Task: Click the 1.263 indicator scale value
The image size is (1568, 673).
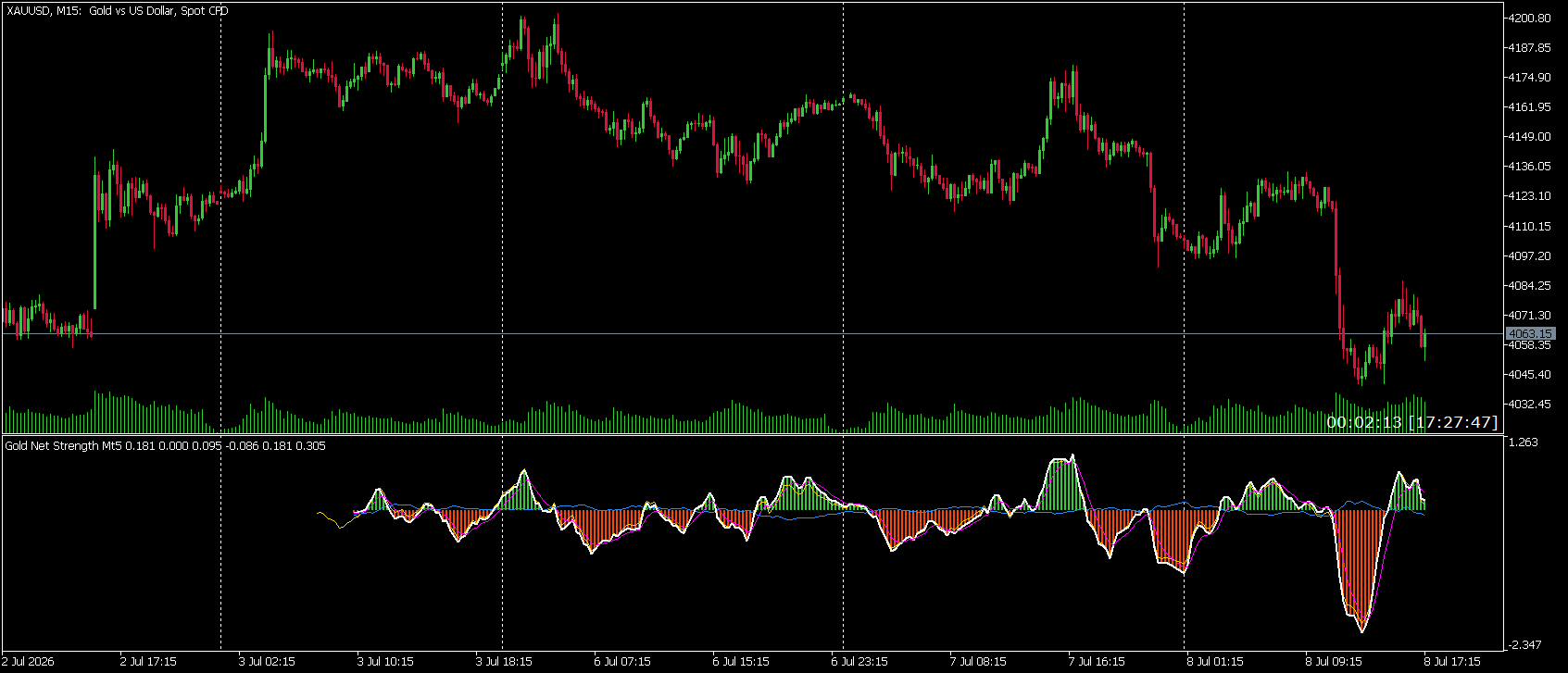Action: (1524, 442)
